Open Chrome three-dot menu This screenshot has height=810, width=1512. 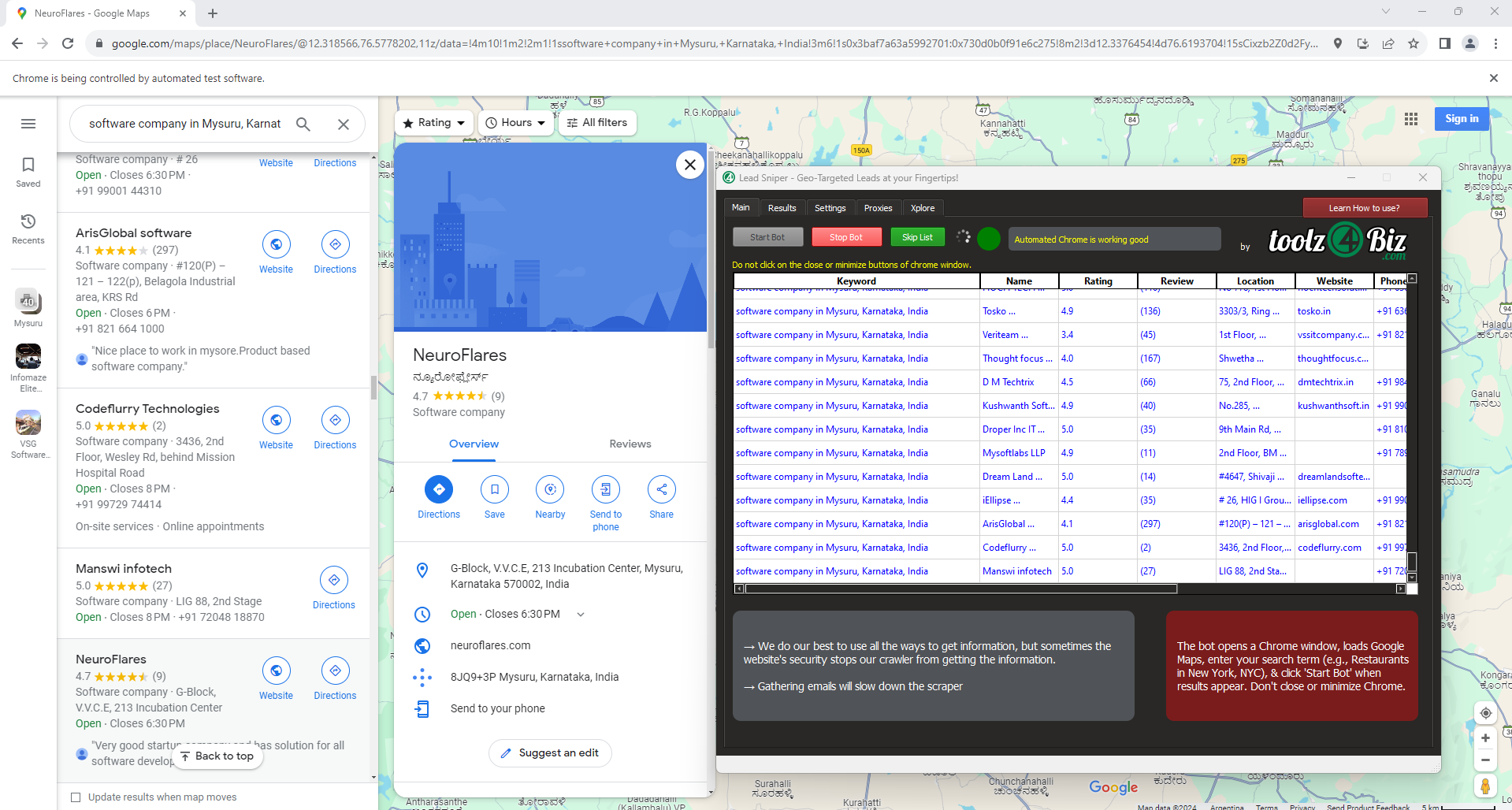1495,43
